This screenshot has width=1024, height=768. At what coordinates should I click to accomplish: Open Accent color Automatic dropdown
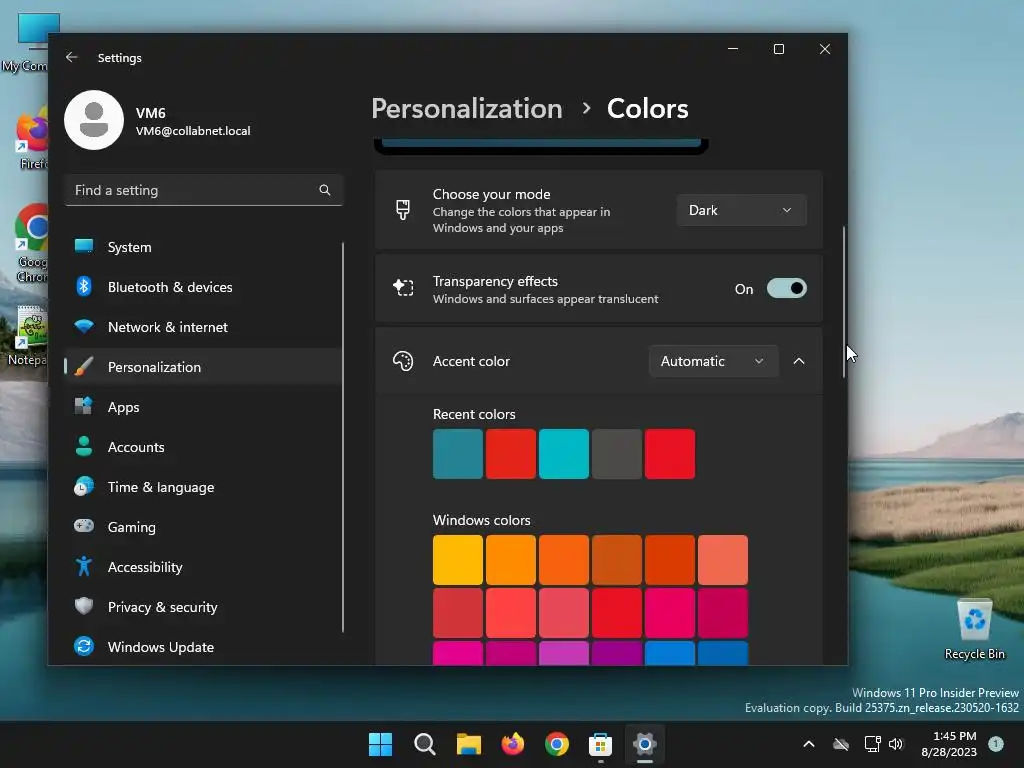[x=713, y=361]
